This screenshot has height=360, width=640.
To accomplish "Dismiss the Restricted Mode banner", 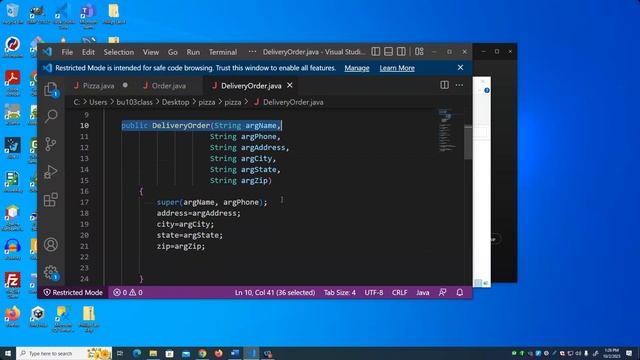I will coord(460,67).
